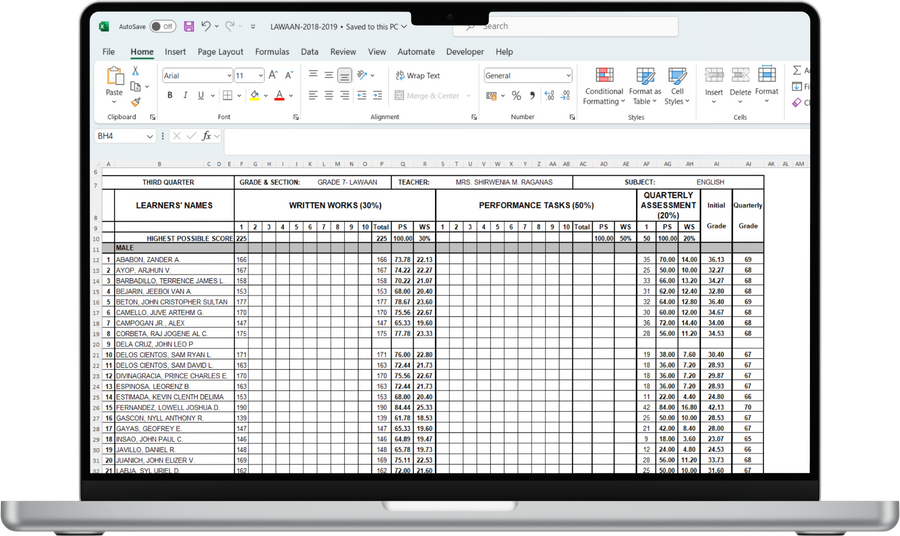The width and height of the screenshot is (900, 536).
Task: Click the Copy icon
Action: (x=135, y=86)
